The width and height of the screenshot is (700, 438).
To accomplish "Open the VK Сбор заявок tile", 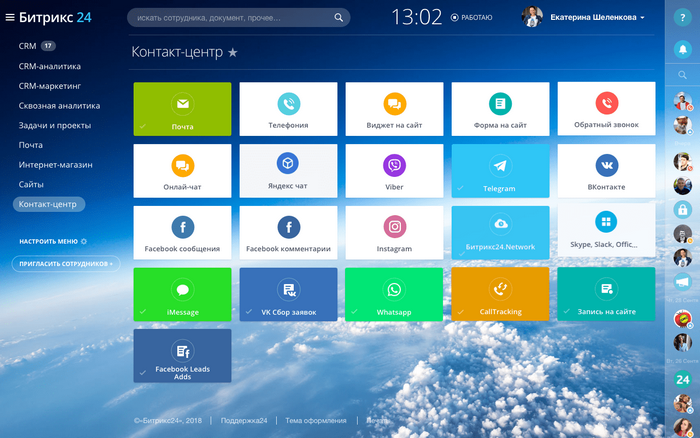I will click(x=288, y=294).
